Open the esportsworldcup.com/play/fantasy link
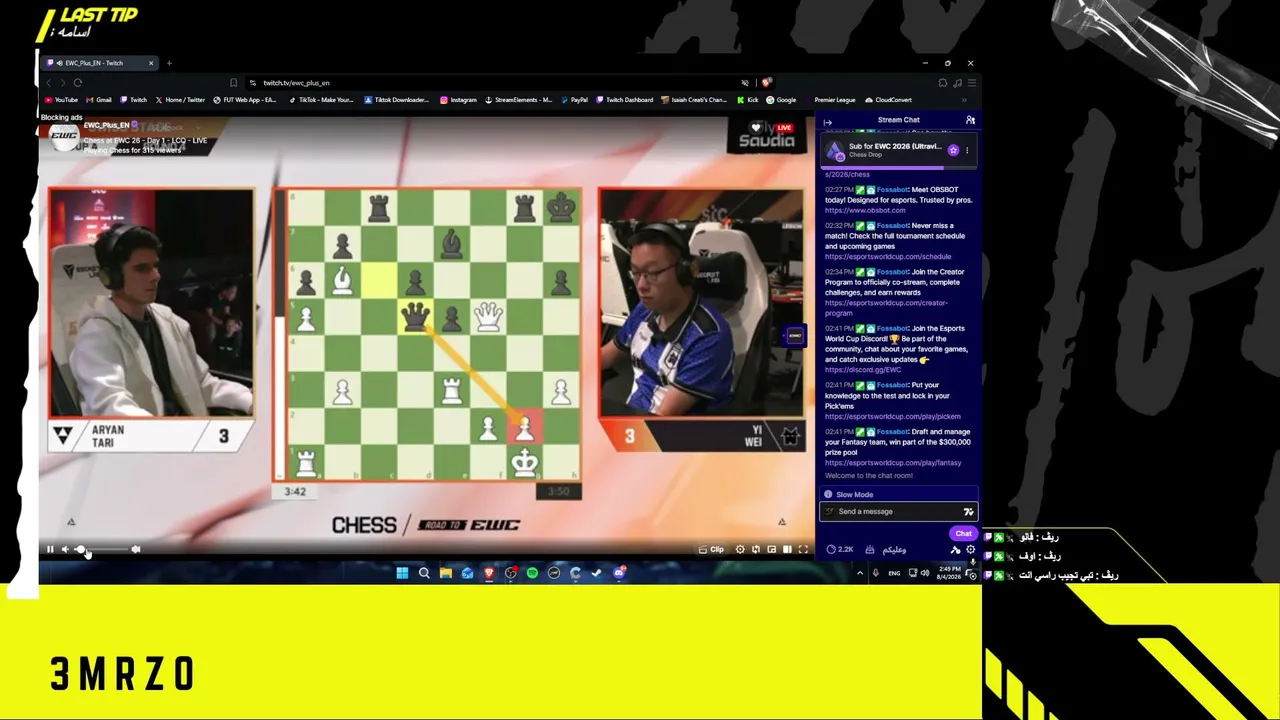The image size is (1280, 720). [893, 463]
